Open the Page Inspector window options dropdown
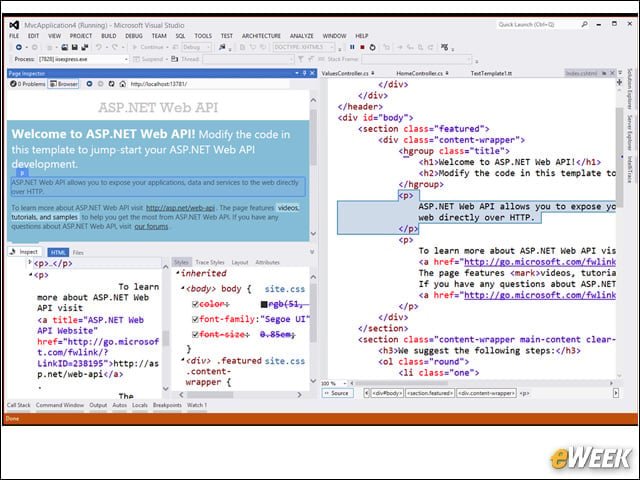Image resolution: width=640 pixels, height=480 pixels. click(297, 73)
